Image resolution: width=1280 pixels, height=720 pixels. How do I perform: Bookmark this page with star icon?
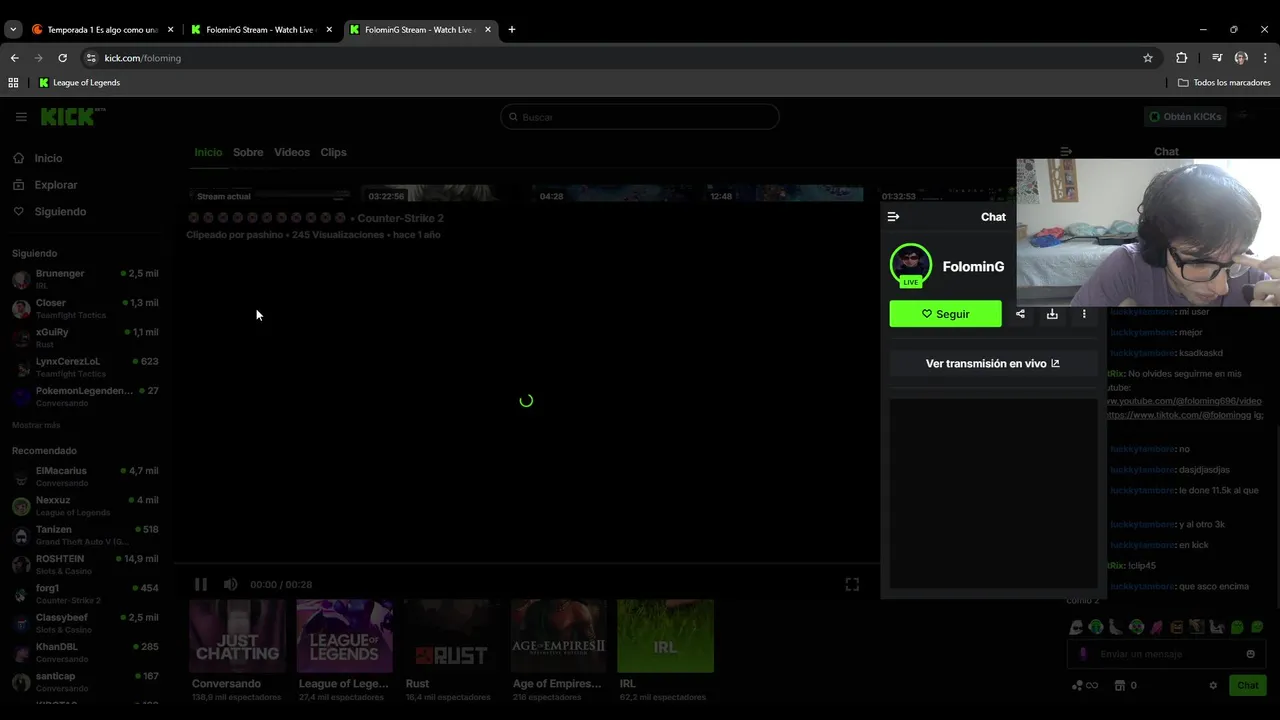click(x=1148, y=58)
